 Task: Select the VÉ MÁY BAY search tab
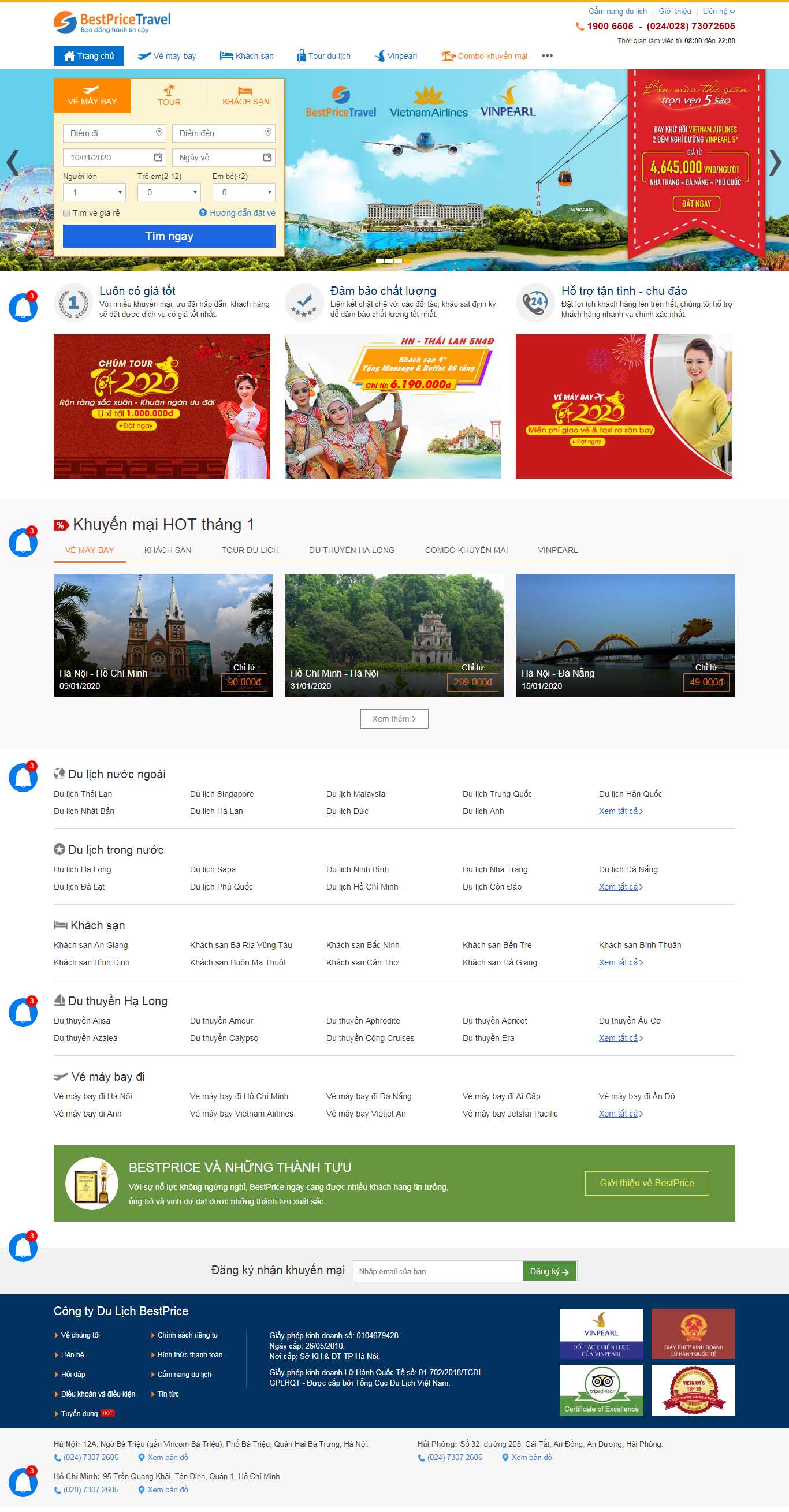tap(92, 96)
